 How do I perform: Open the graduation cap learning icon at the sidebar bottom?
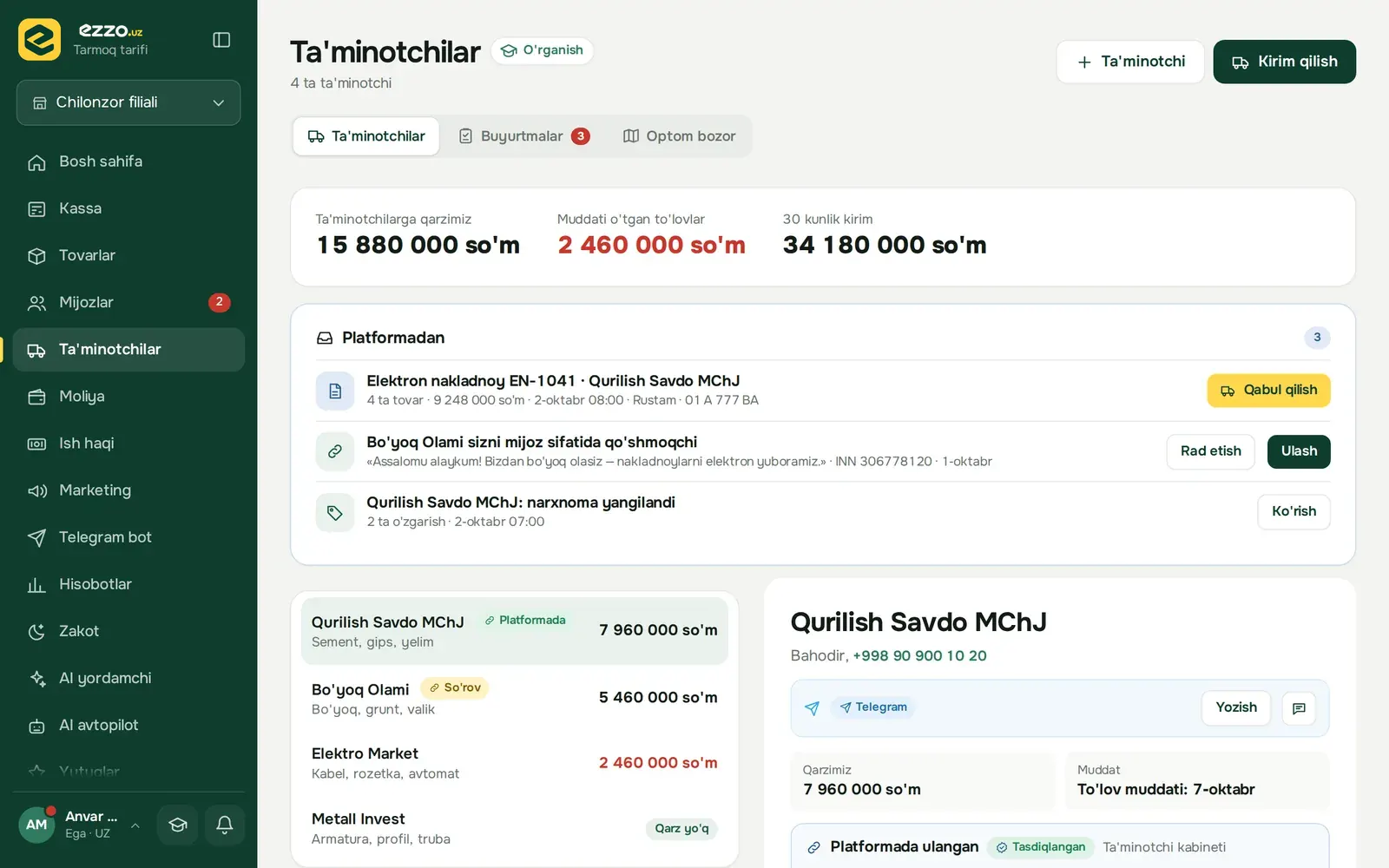(x=178, y=825)
